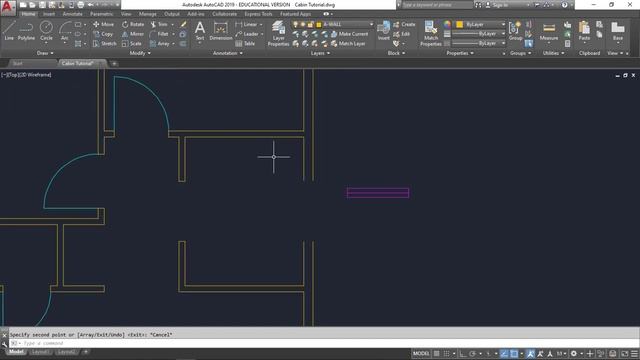Toggle 2D object snap in status bar
Image resolution: width=640 pixels, height=360 pixels.
point(514,353)
